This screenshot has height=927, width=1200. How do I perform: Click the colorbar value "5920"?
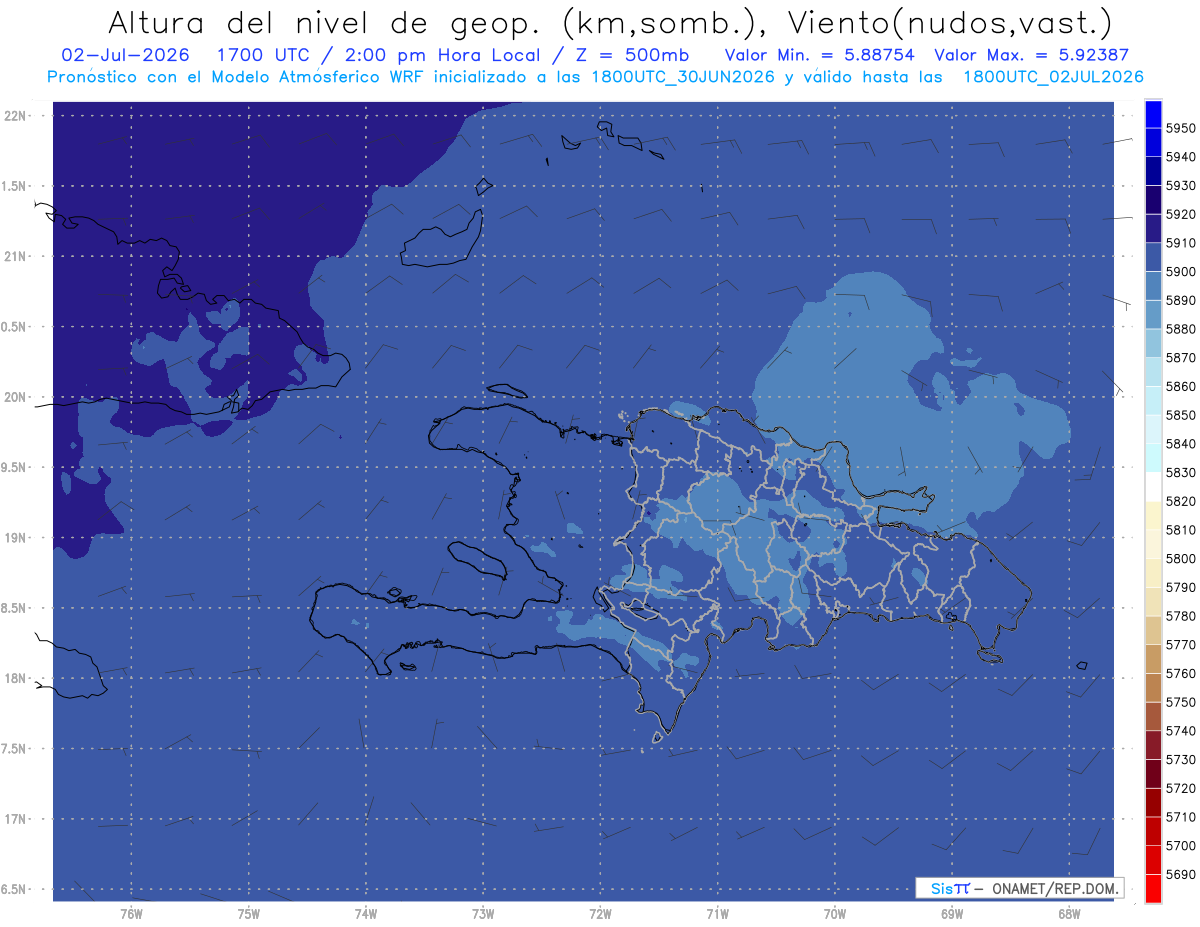(1181, 214)
